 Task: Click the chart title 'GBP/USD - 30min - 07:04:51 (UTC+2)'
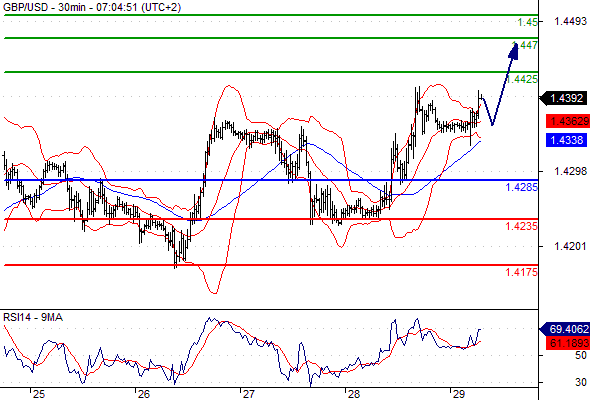click(92, 7)
